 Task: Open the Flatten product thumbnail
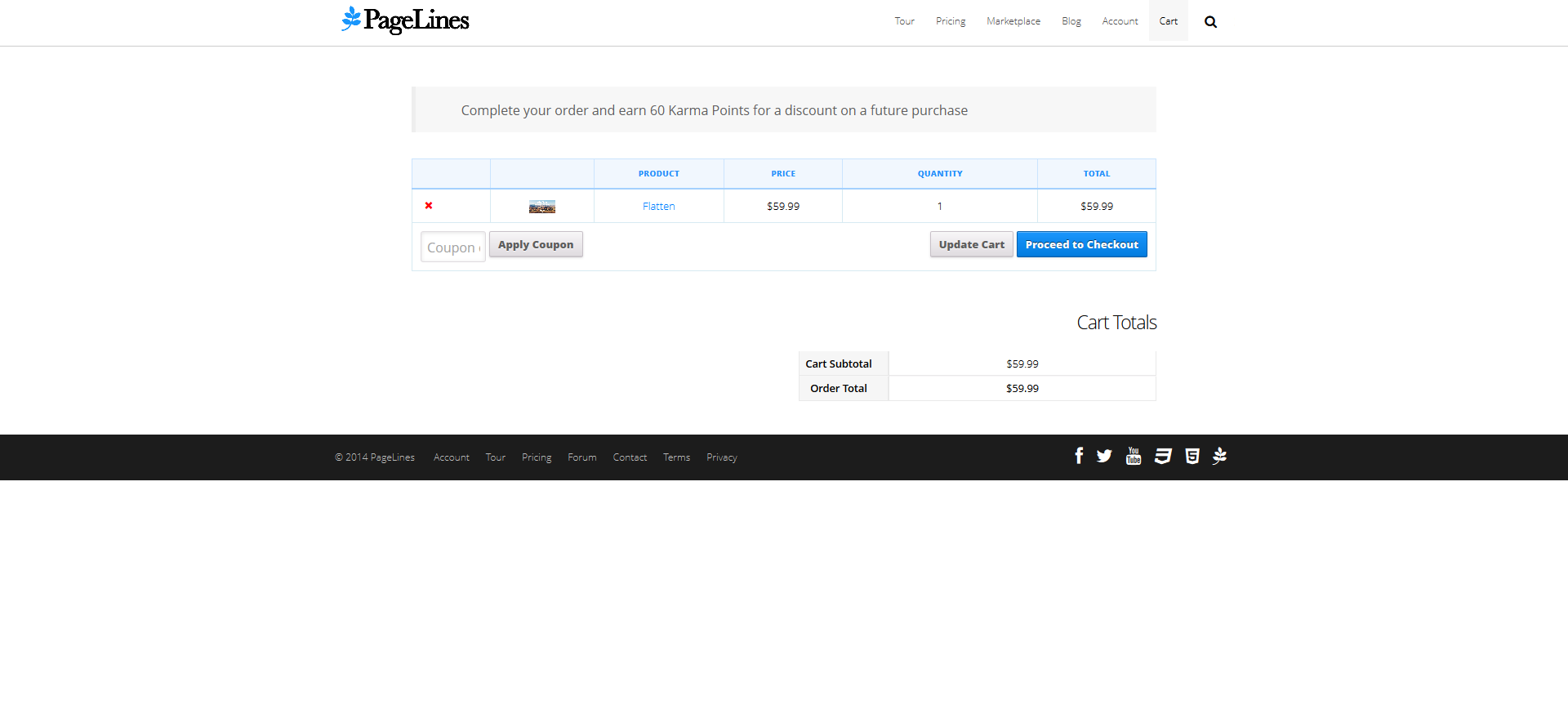tap(542, 207)
